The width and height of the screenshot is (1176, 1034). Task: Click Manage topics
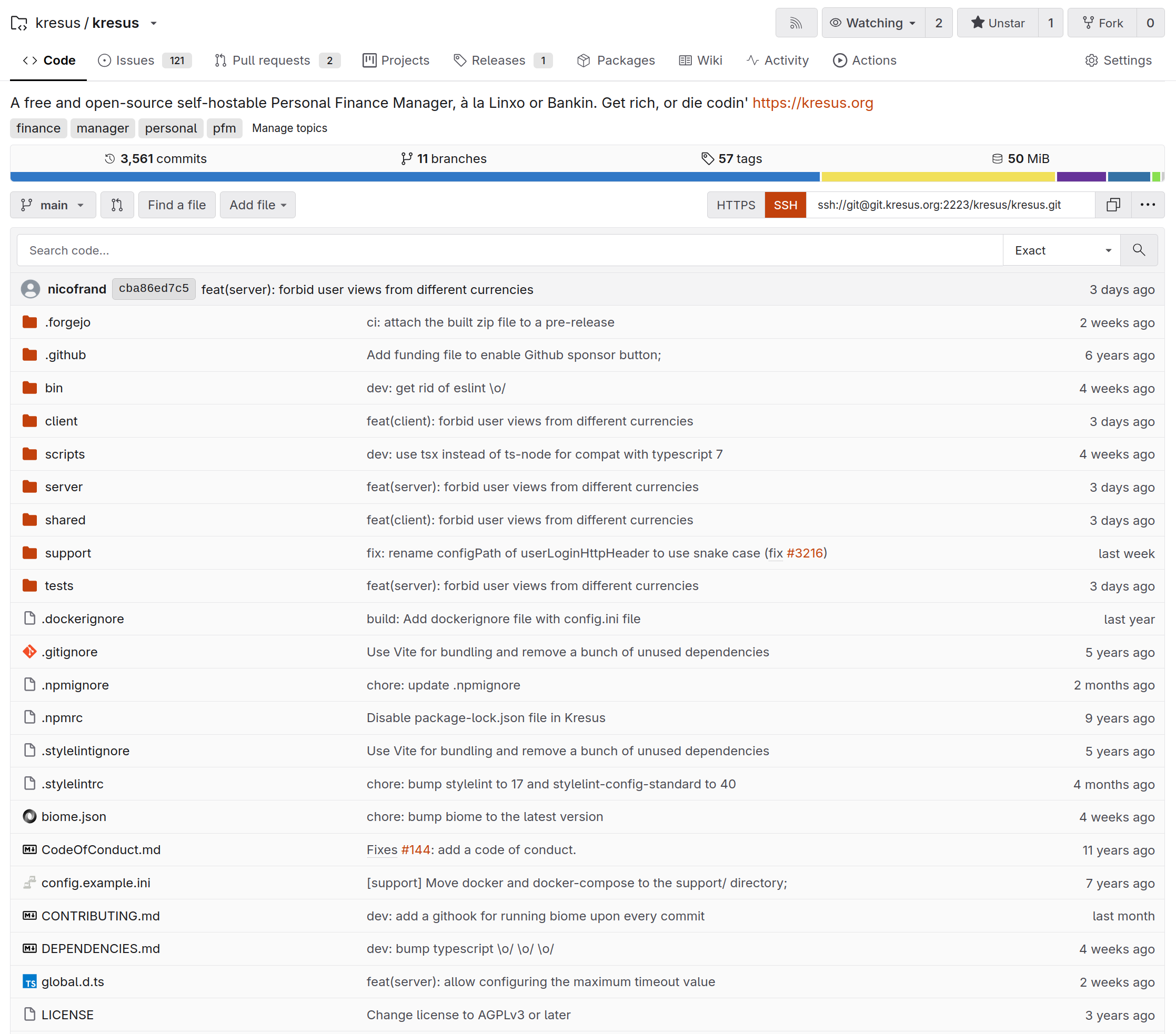tap(289, 128)
